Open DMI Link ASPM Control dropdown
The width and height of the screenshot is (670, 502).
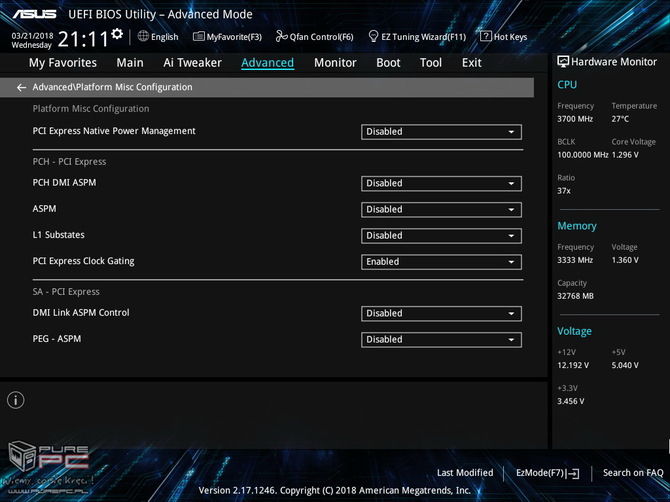[x=441, y=314]
